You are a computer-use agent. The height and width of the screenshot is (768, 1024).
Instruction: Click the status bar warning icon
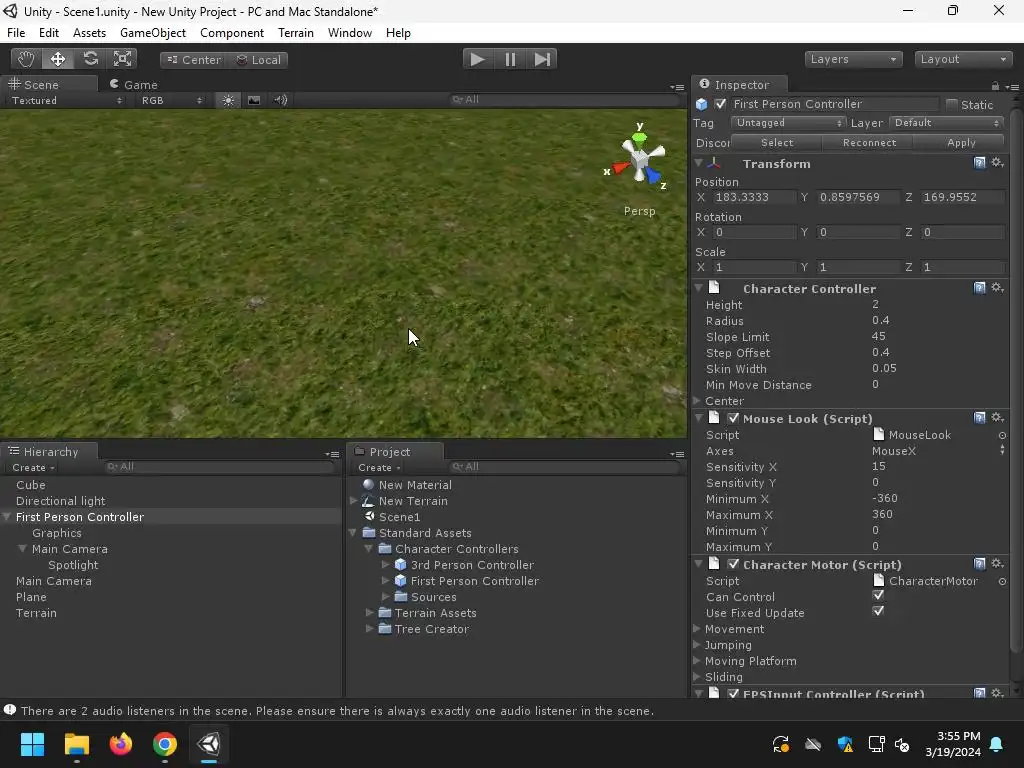click(x=10, y=710)
